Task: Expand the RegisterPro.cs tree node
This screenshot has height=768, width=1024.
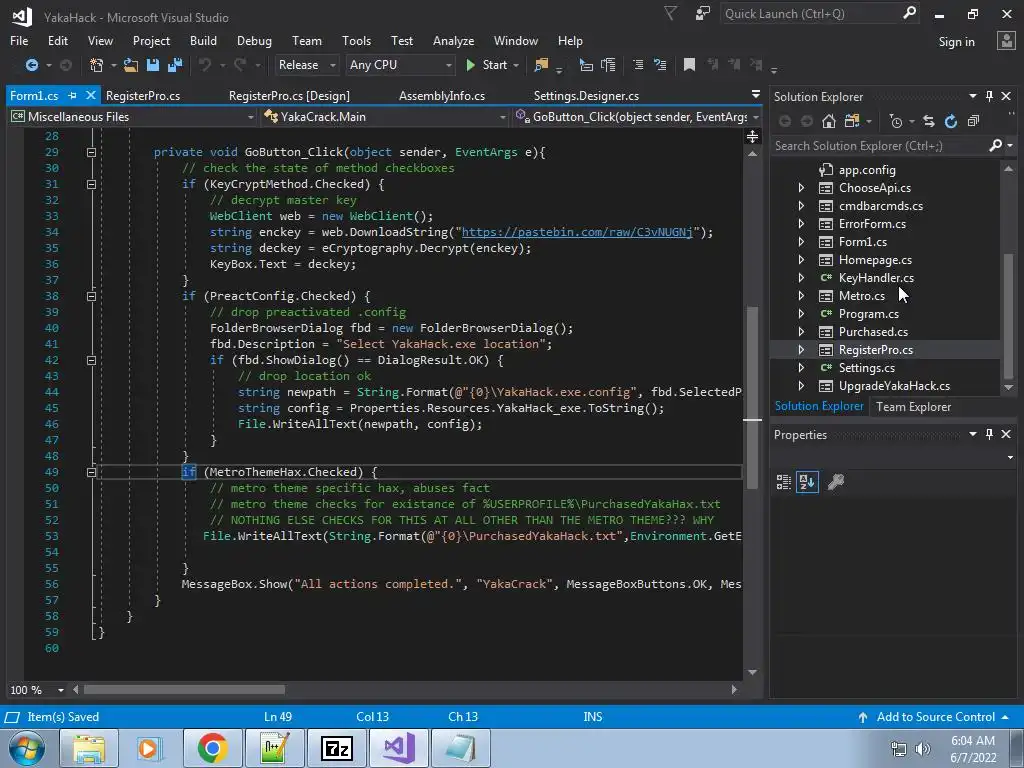Action: [801, 349]
